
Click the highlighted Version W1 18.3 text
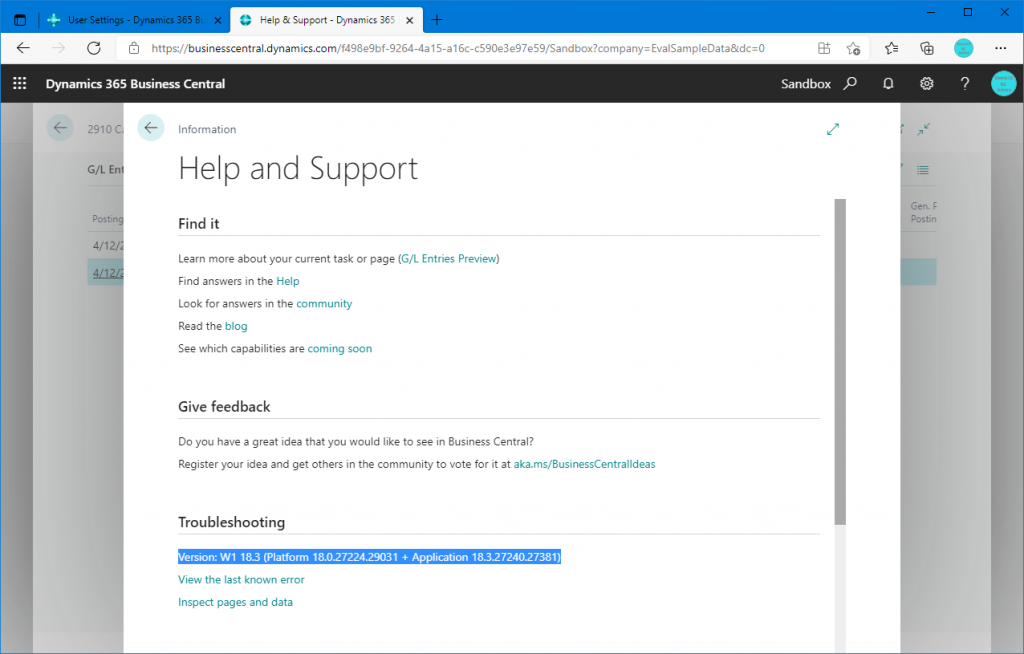(x=370, y=557)
